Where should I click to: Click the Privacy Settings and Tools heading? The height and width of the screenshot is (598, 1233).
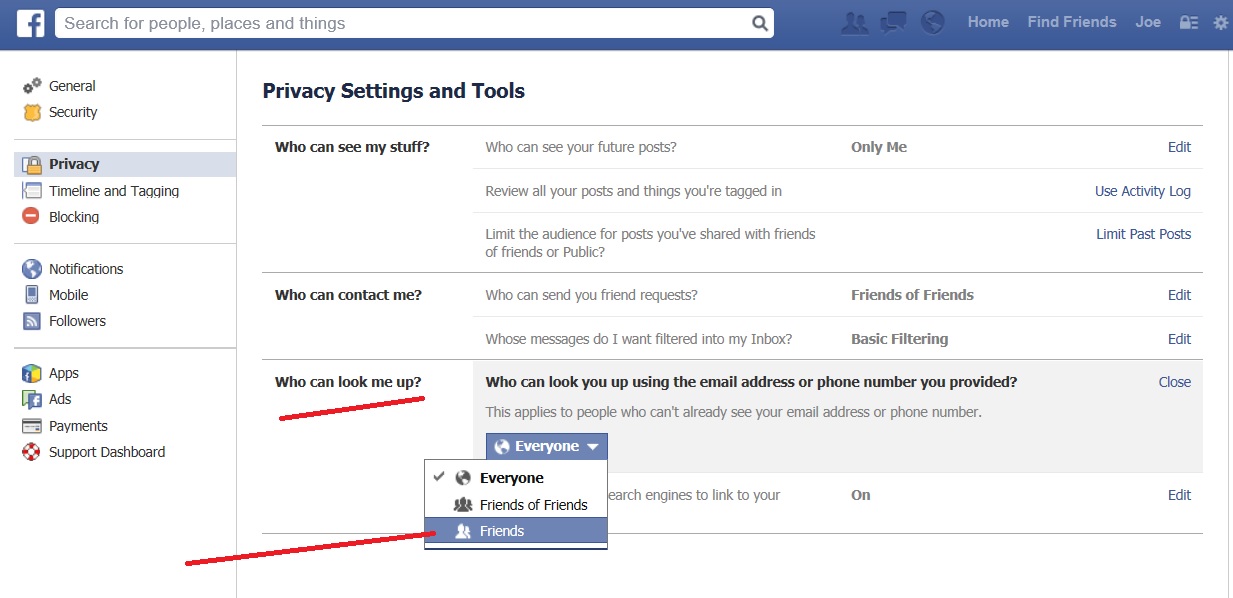pyautogui.click(x=394, y=91)
